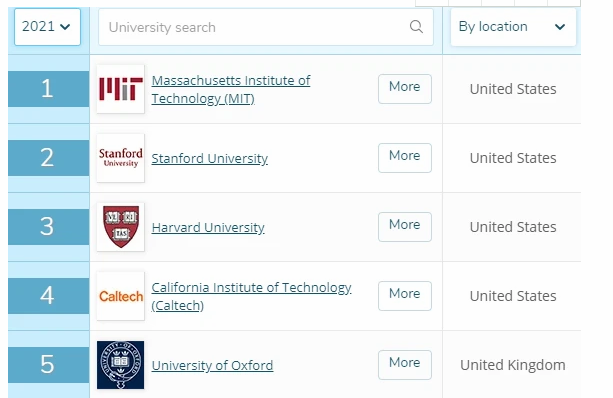Show More details for Harvard

click(405, 227)
